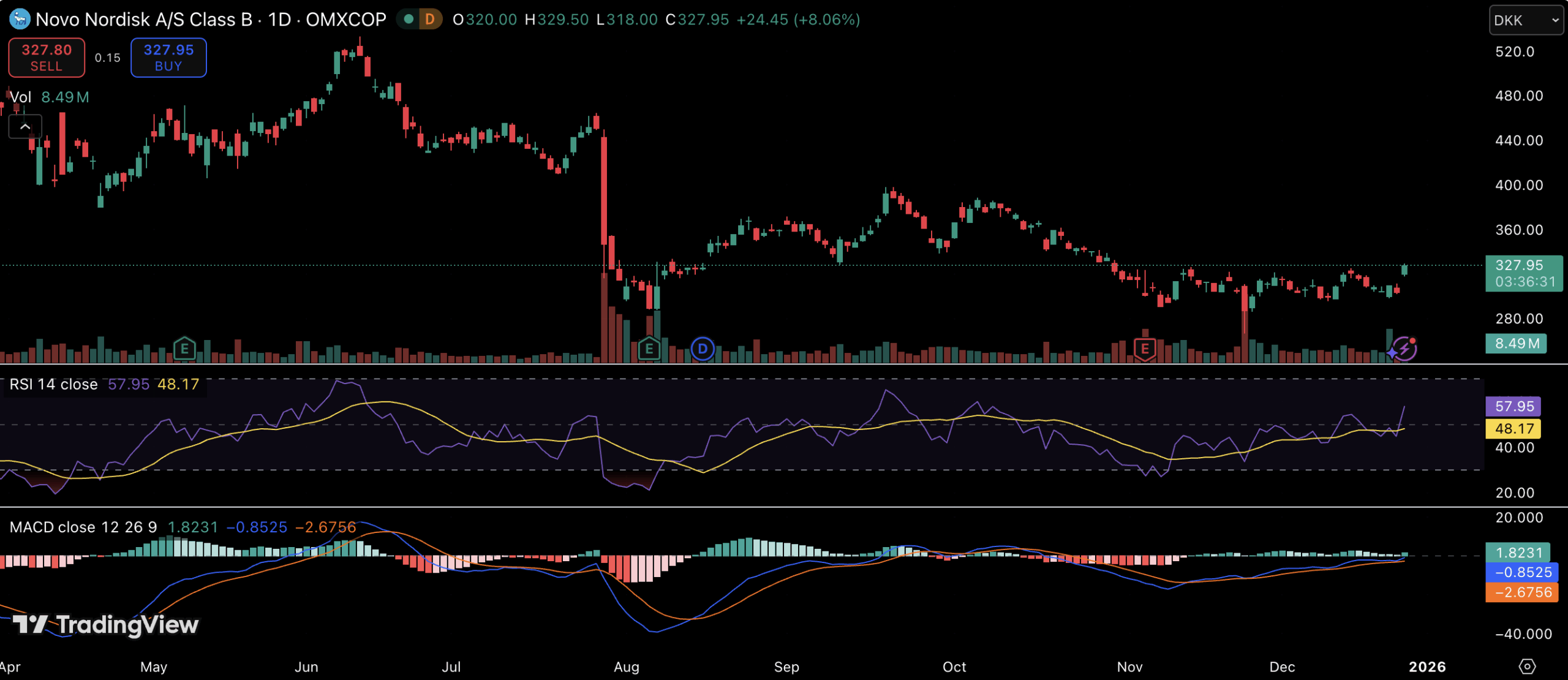Click the blue dividend D marker
The height and width of the screenshot is (680, 1568).
pyautogui.click(x=703, y=349)
